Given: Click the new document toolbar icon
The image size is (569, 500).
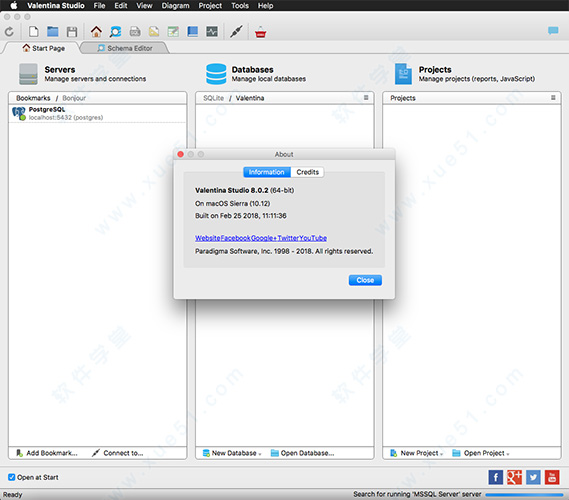Looking at the screenshot, I should (33, 32).
